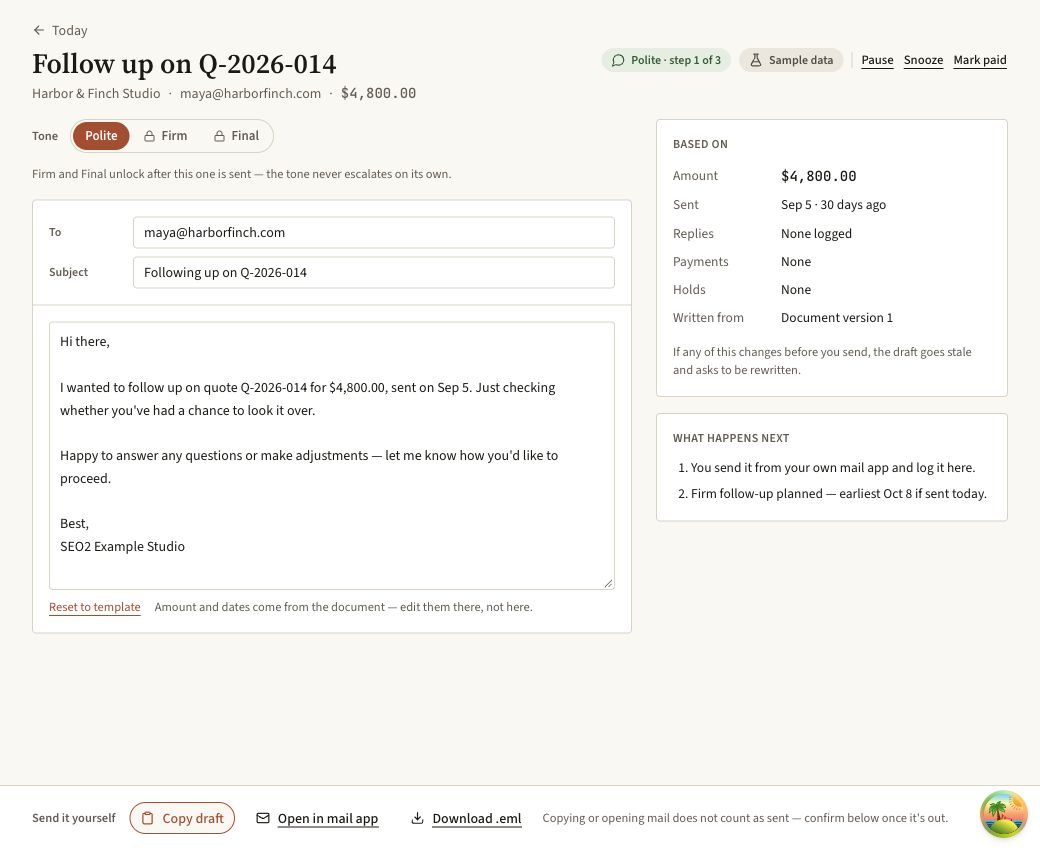Click the Polite step 1 of 3 badge
This screenshot has height=850, width=1040.
tap(666, 60)
